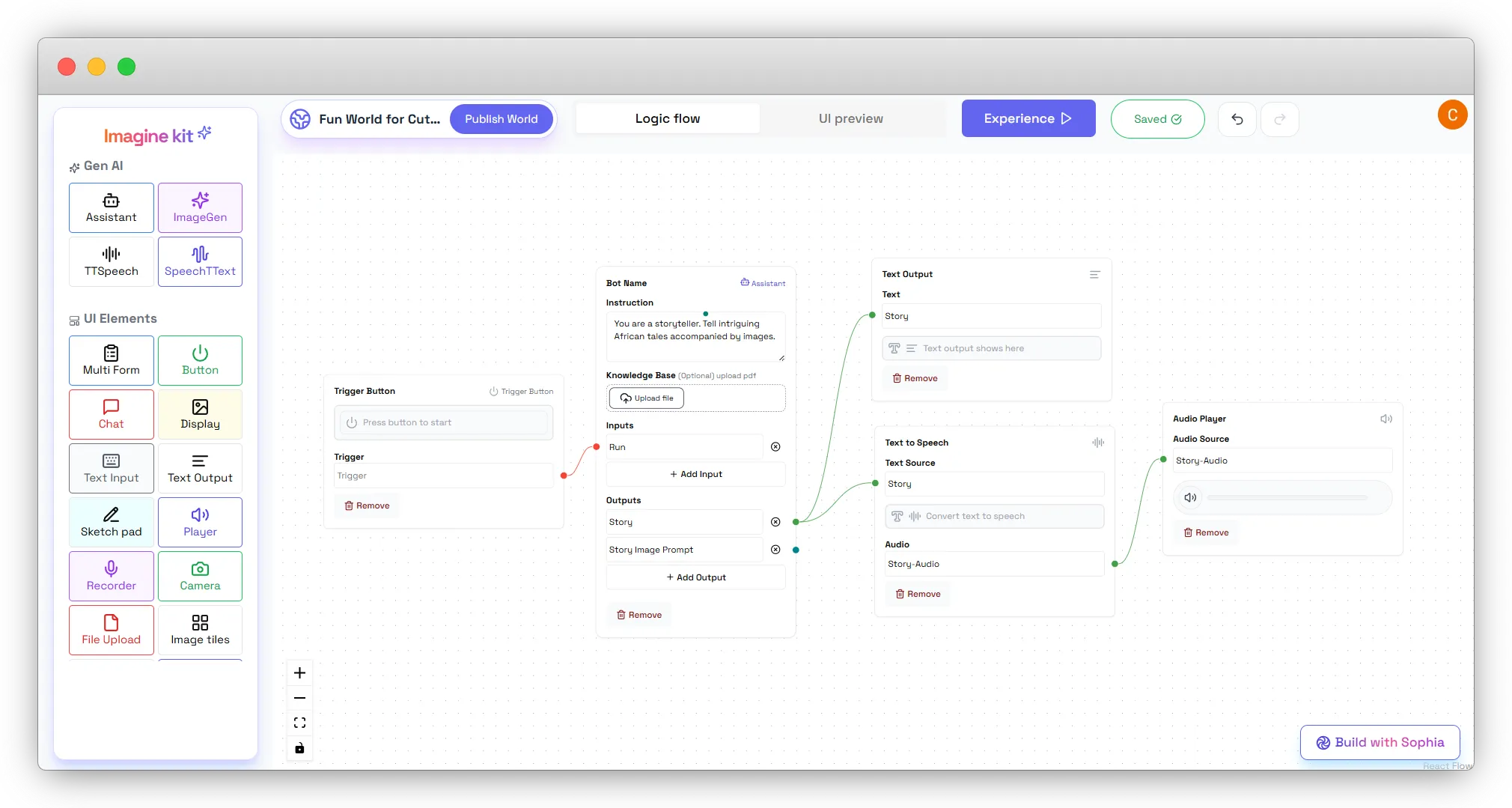Screen dimensions: 1512x808
Task: Zoom in with the plus control
Action: (x=299, y=672)
